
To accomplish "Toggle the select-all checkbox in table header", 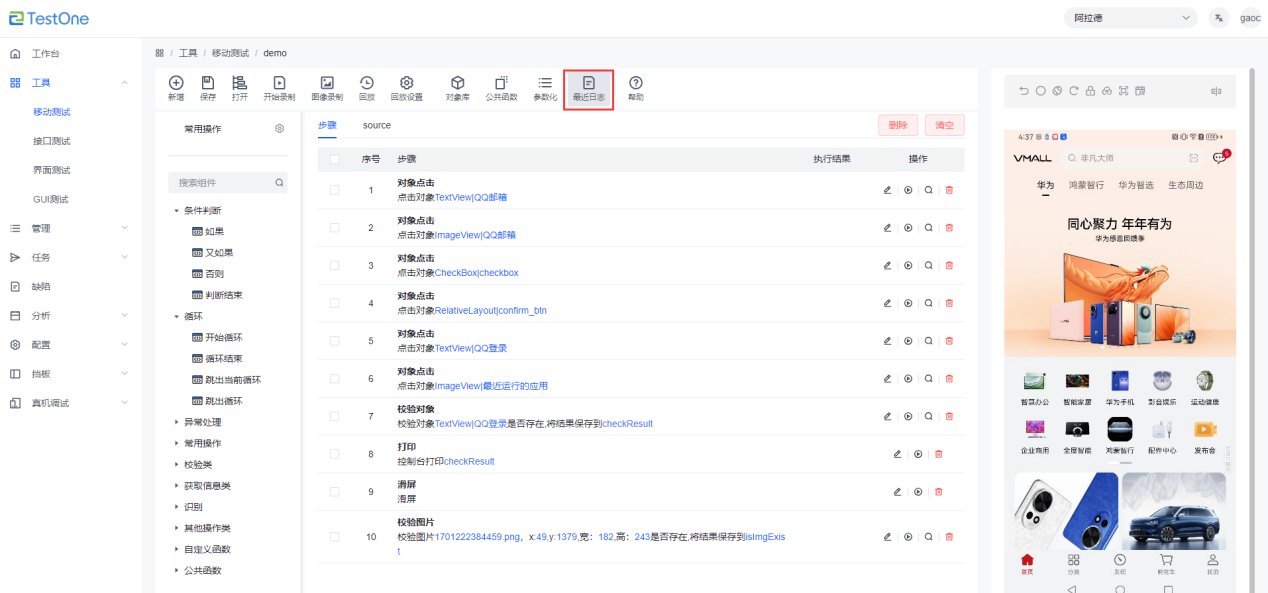I will tap(335, 159).
